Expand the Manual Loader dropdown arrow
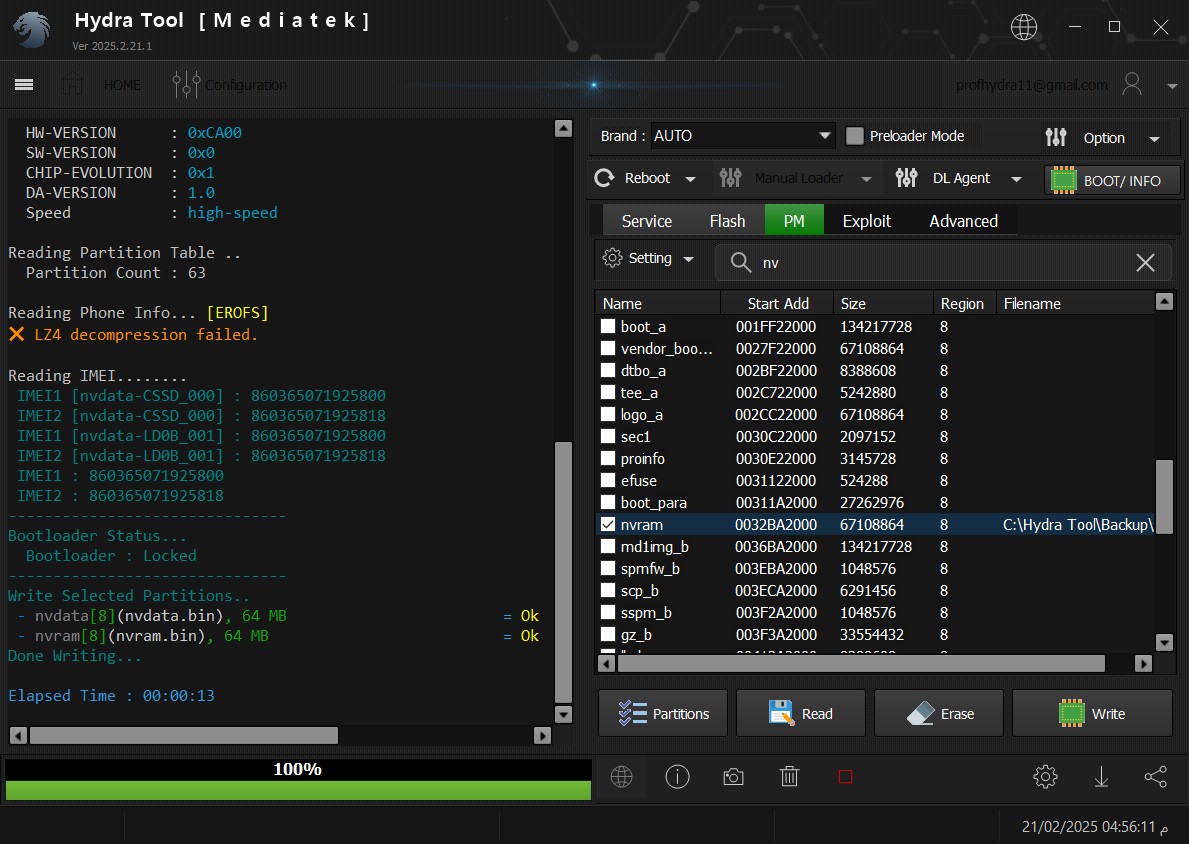The height and width of the screenshot is (844, 1189). point(866,179)
